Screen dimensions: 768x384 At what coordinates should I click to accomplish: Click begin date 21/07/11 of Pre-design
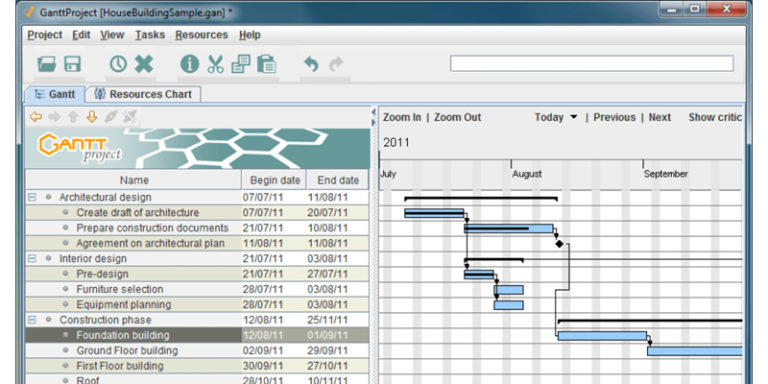click(x=263, y=274)
